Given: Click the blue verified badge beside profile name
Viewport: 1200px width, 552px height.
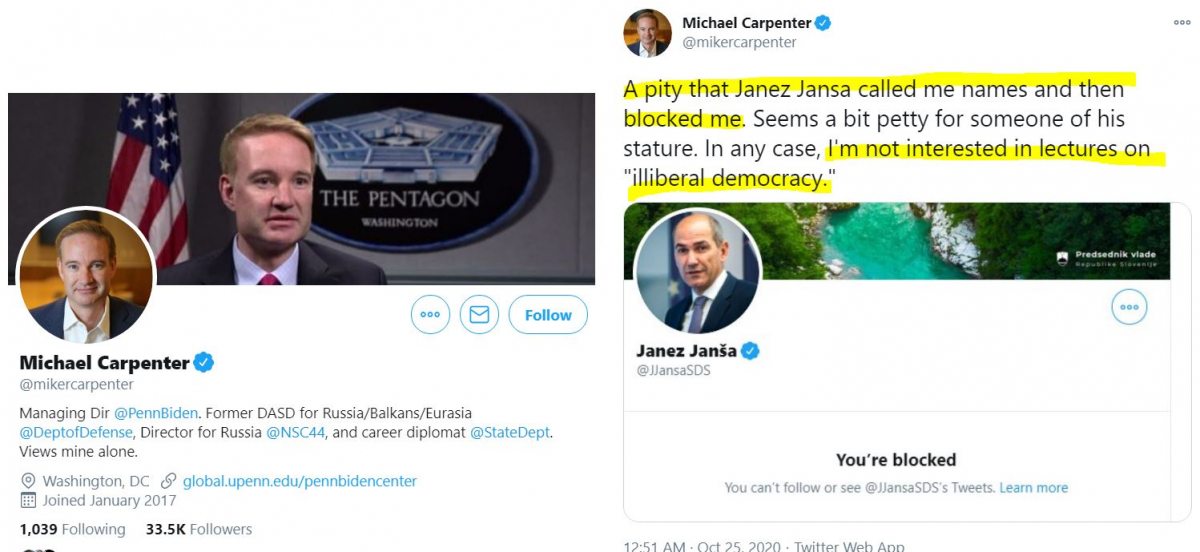Looking at the screenshot, I should 204,362.
